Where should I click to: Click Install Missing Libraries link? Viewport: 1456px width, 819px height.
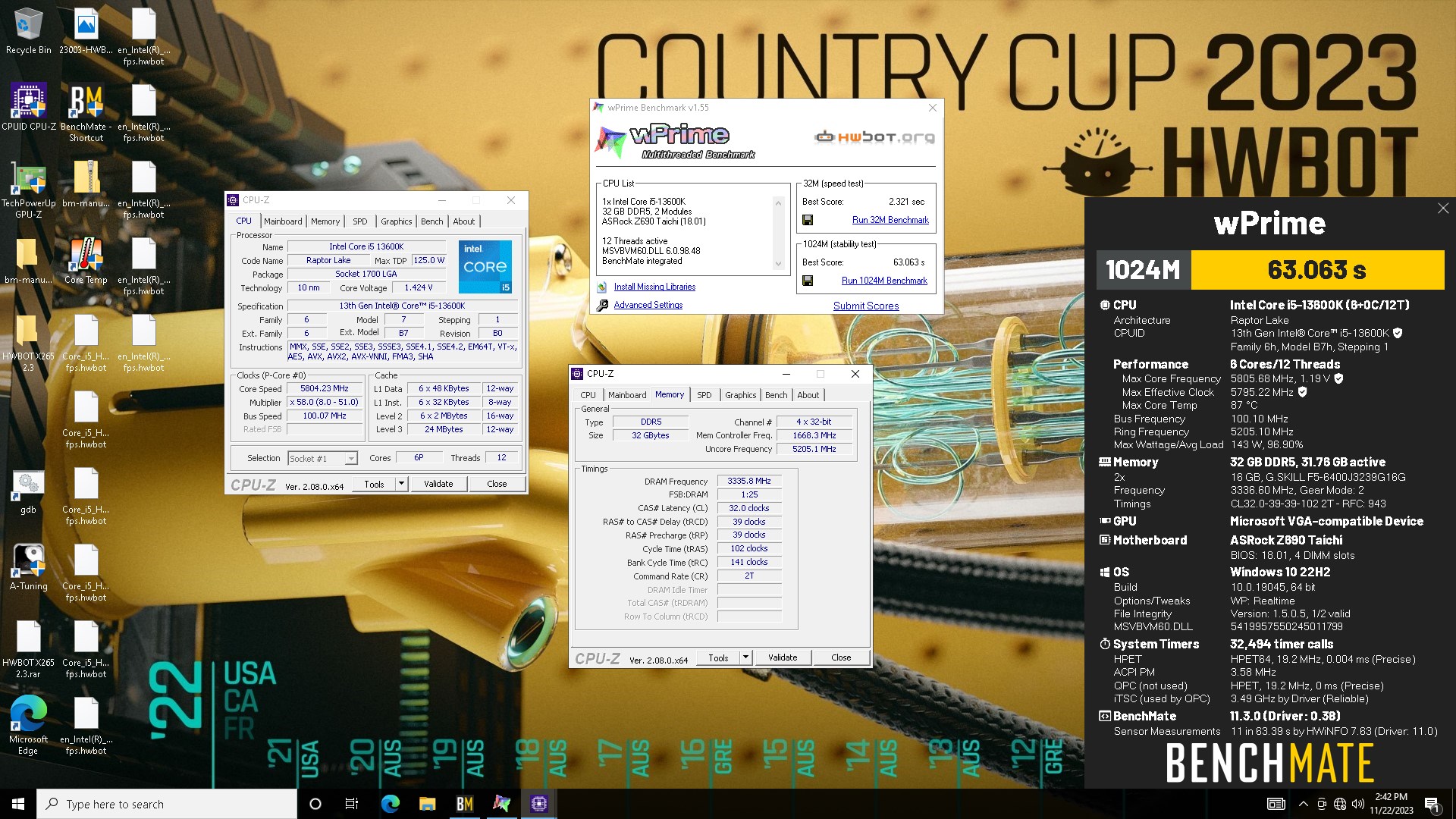tap(654, 287)
